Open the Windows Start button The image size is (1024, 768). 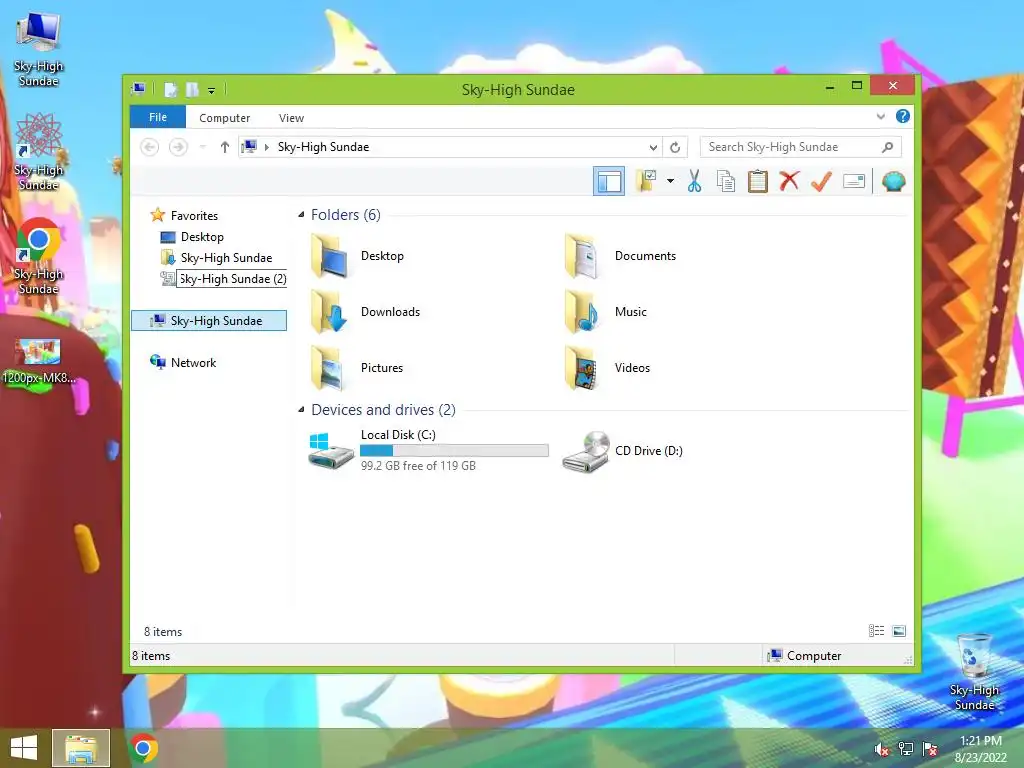(24, 748)
